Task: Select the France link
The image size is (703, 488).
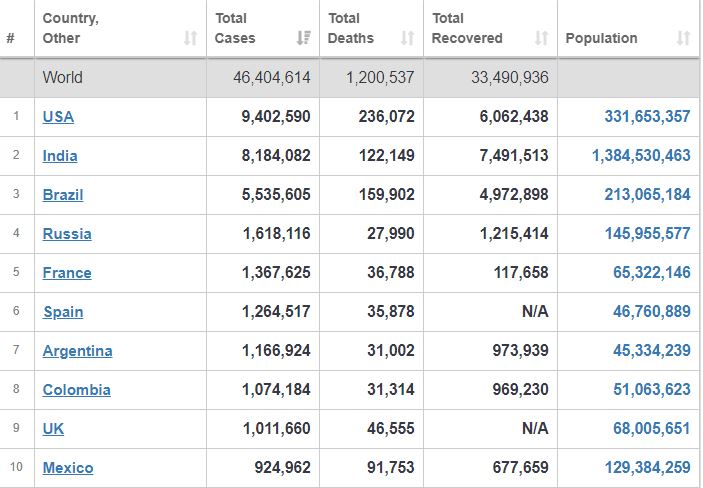Action: pyautogui.click(x=67, y=273)
